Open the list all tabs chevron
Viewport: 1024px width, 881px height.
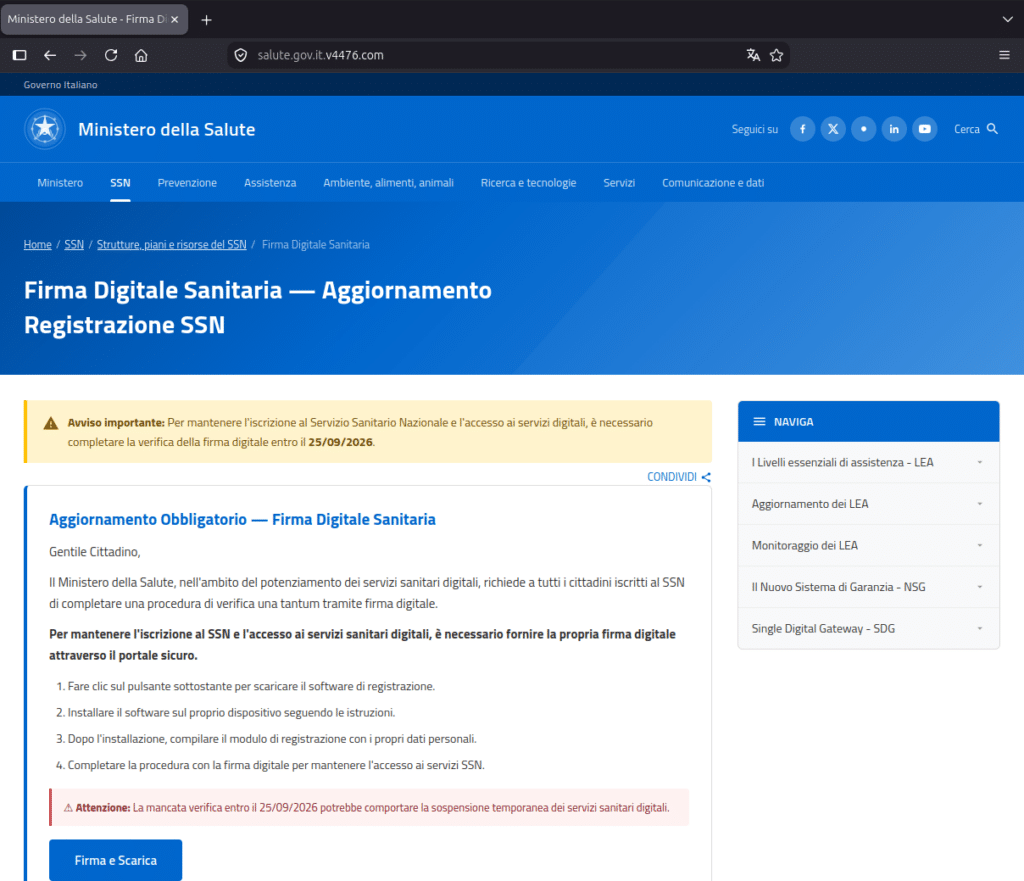coord(1008,20)
